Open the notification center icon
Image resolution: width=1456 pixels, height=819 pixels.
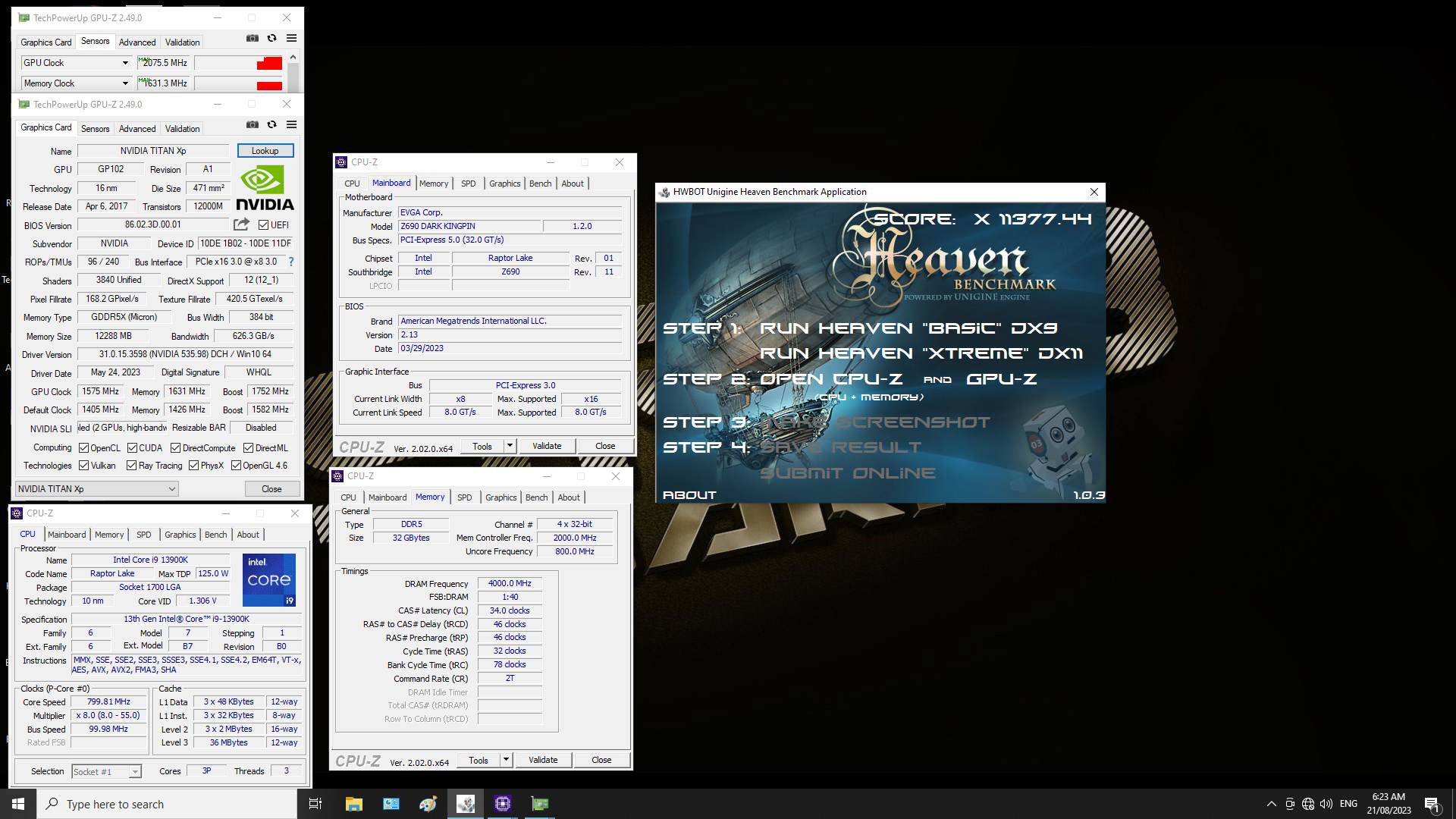tap(1432, 804)
